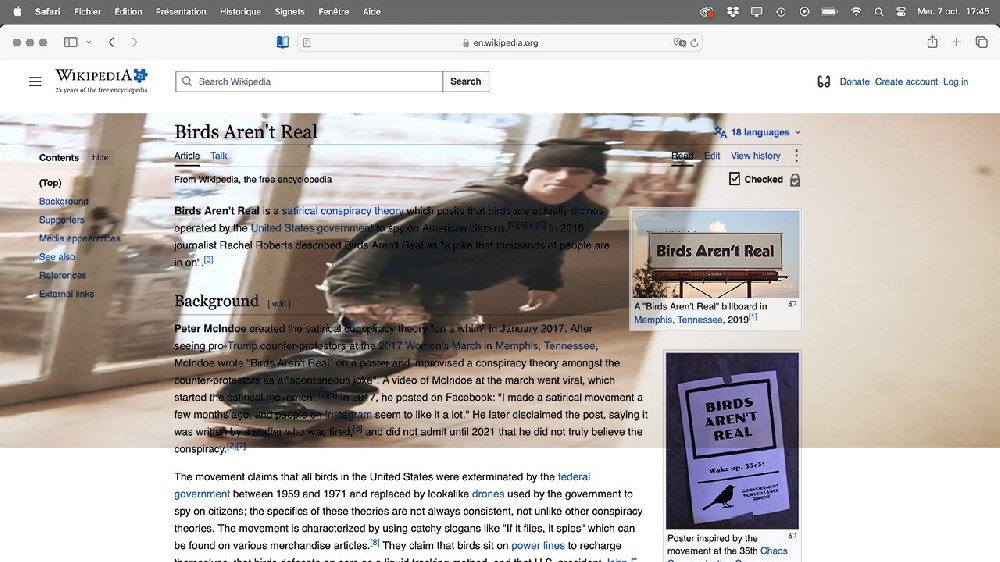This screenshot has height=562, width=1000.
Task: Open the Historique menu
Action: [240, 11]
